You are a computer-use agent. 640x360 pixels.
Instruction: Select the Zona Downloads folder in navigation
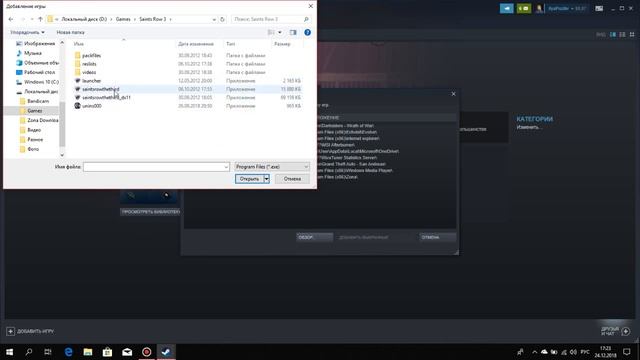tap(42, 120)
